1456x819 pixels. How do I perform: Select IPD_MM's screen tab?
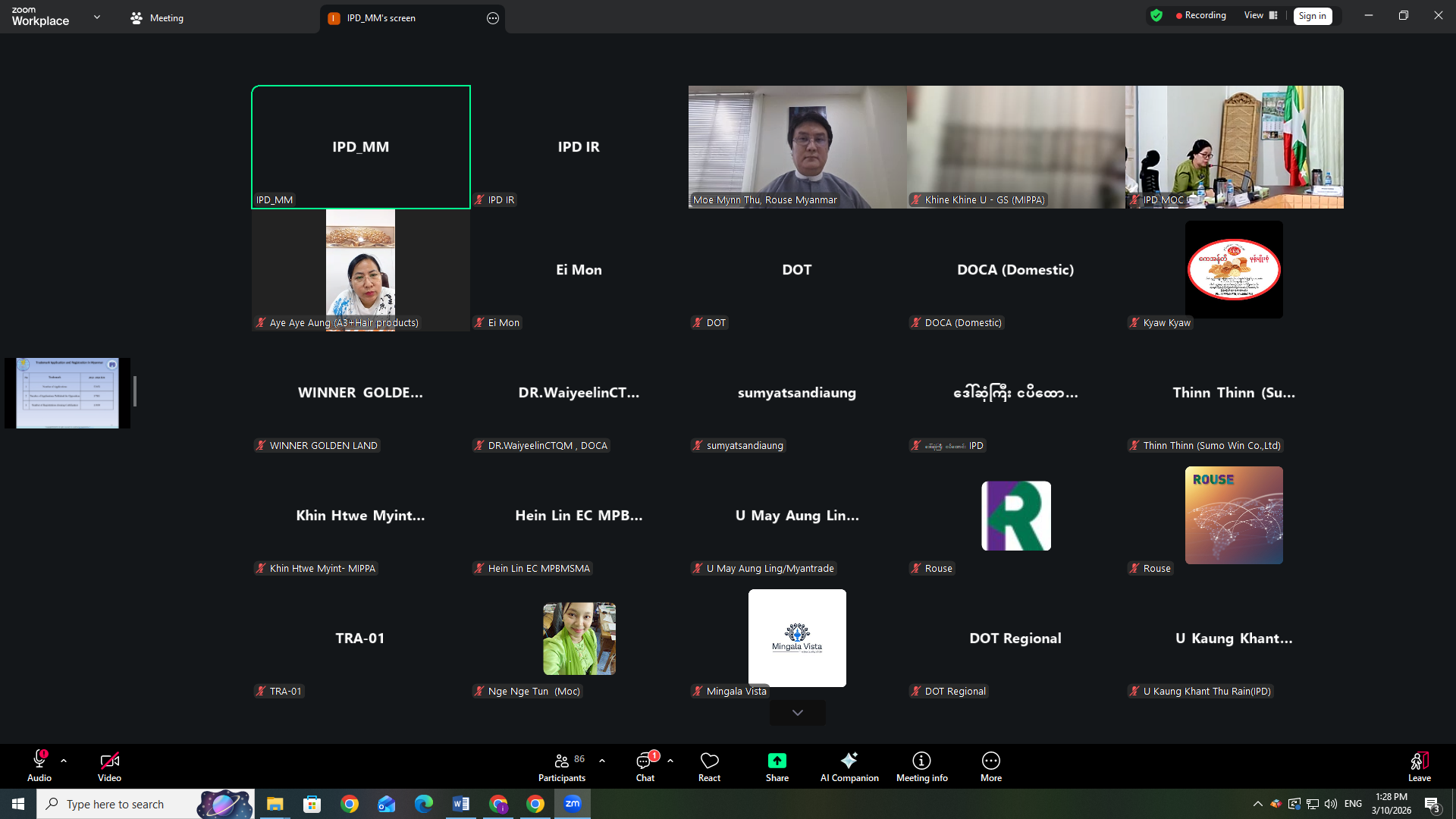tap(381, 18)
